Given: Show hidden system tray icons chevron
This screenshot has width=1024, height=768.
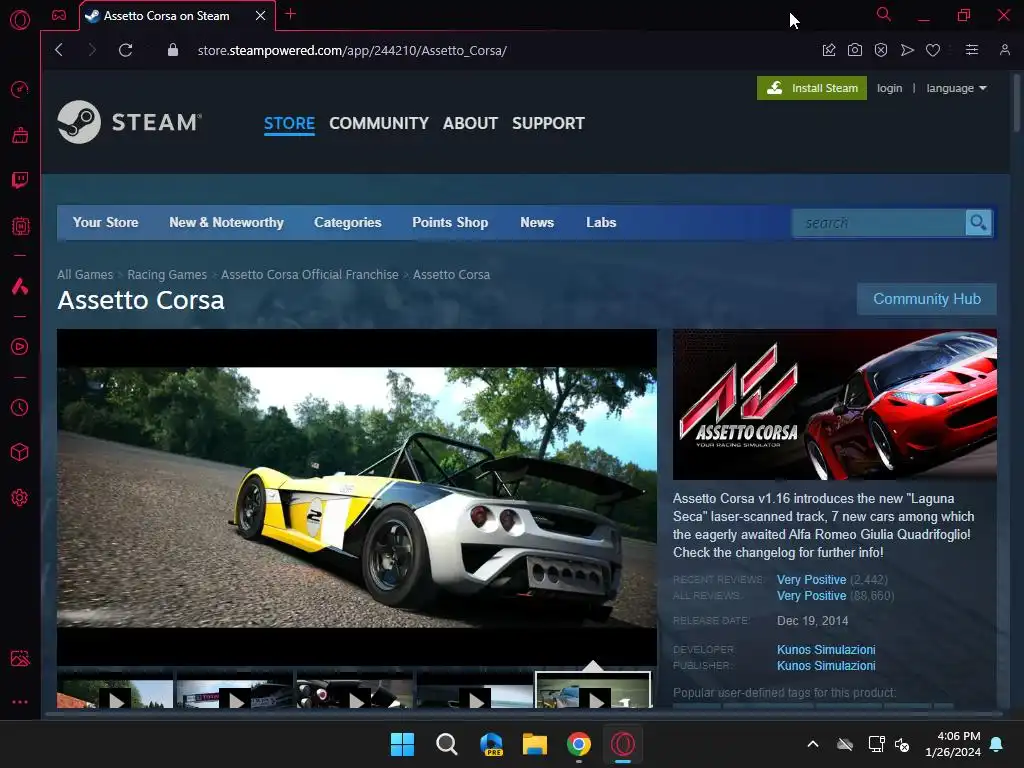Looking at the screenshot, I should (x=813, y=744).
